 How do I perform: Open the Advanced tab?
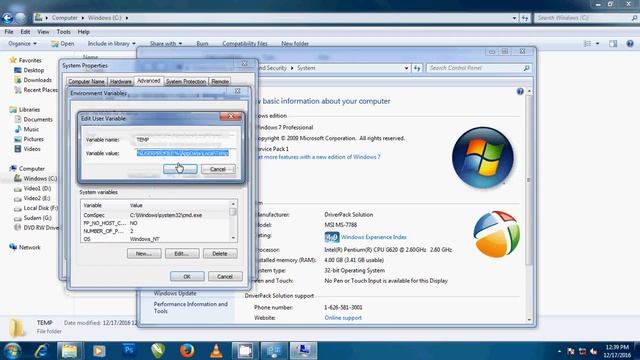point(149,81)
